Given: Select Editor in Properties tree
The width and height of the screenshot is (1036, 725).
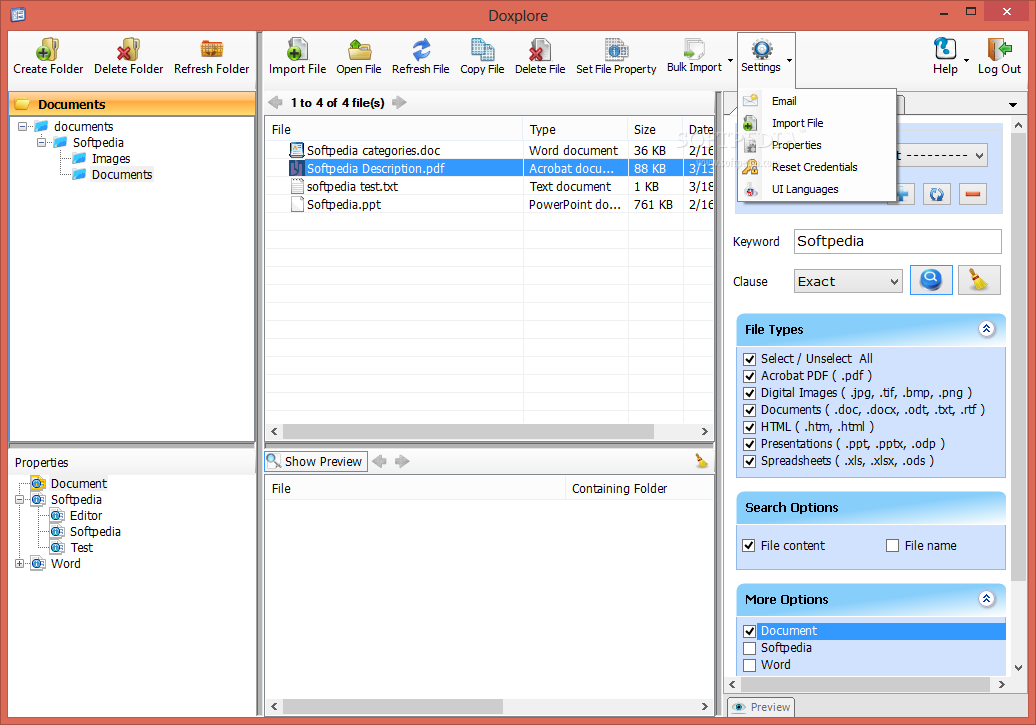Looking at the screenshot, I should click(86, 515).
